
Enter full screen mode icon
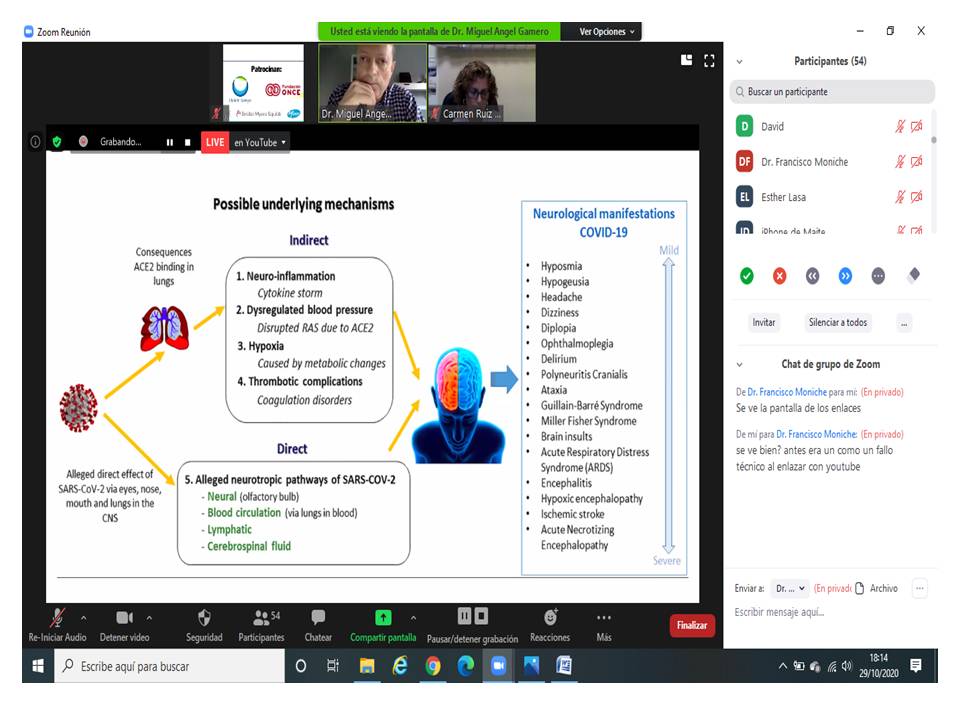[x=710, y=60]
